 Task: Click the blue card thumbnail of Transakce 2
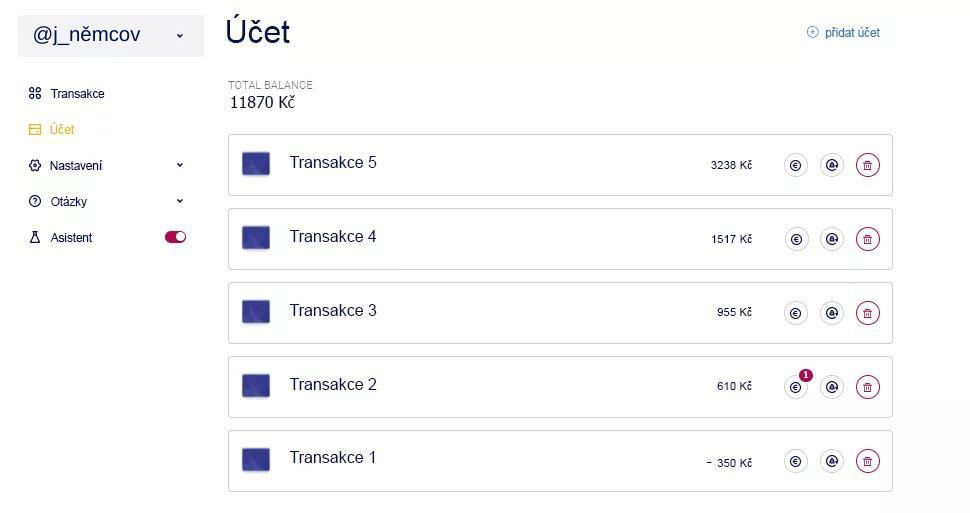[256, 386]
